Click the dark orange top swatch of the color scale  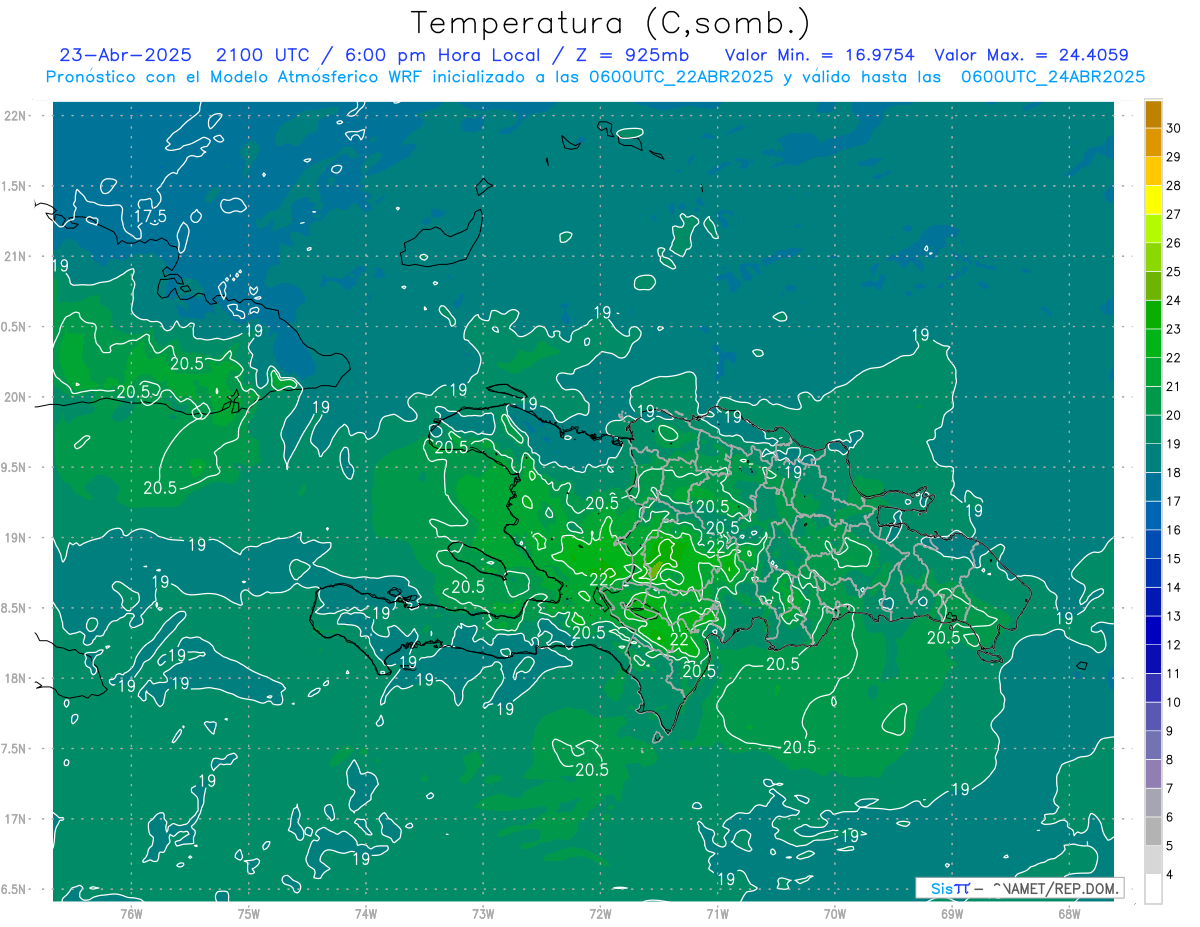click(x=1154, y=114)
